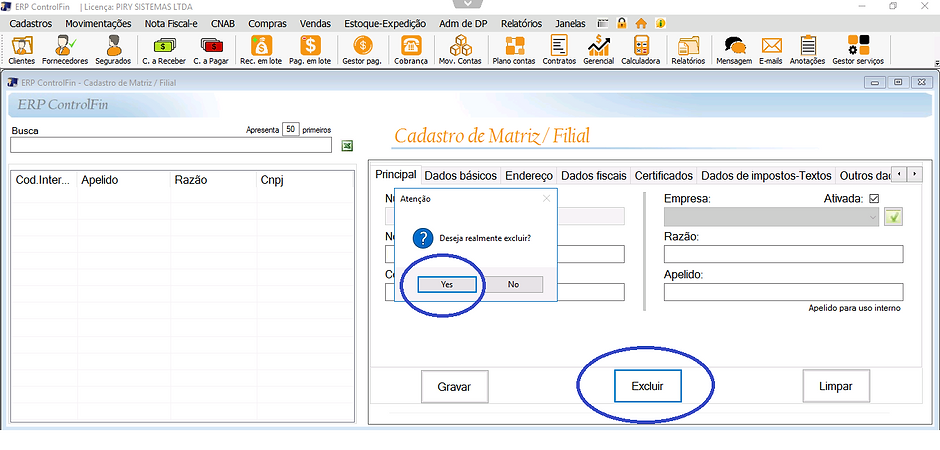Expand toolbar overflow arrow at right edge
Viewport: 940px width, 450px height.
(936, 62)
